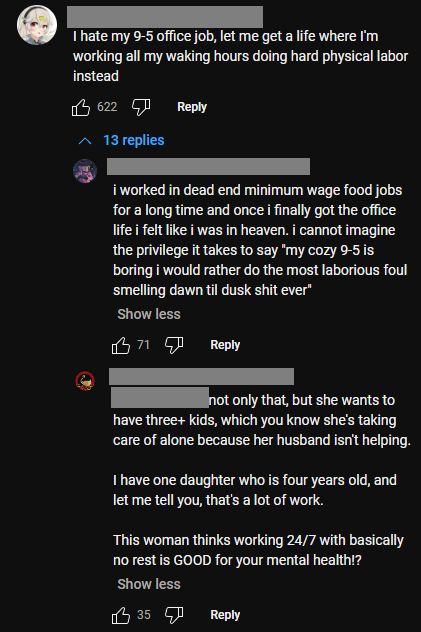Image resolution: width=421 pixels, height=632 pixels.
Task: Like the reply with 35 likes
Action: point(121,615)
